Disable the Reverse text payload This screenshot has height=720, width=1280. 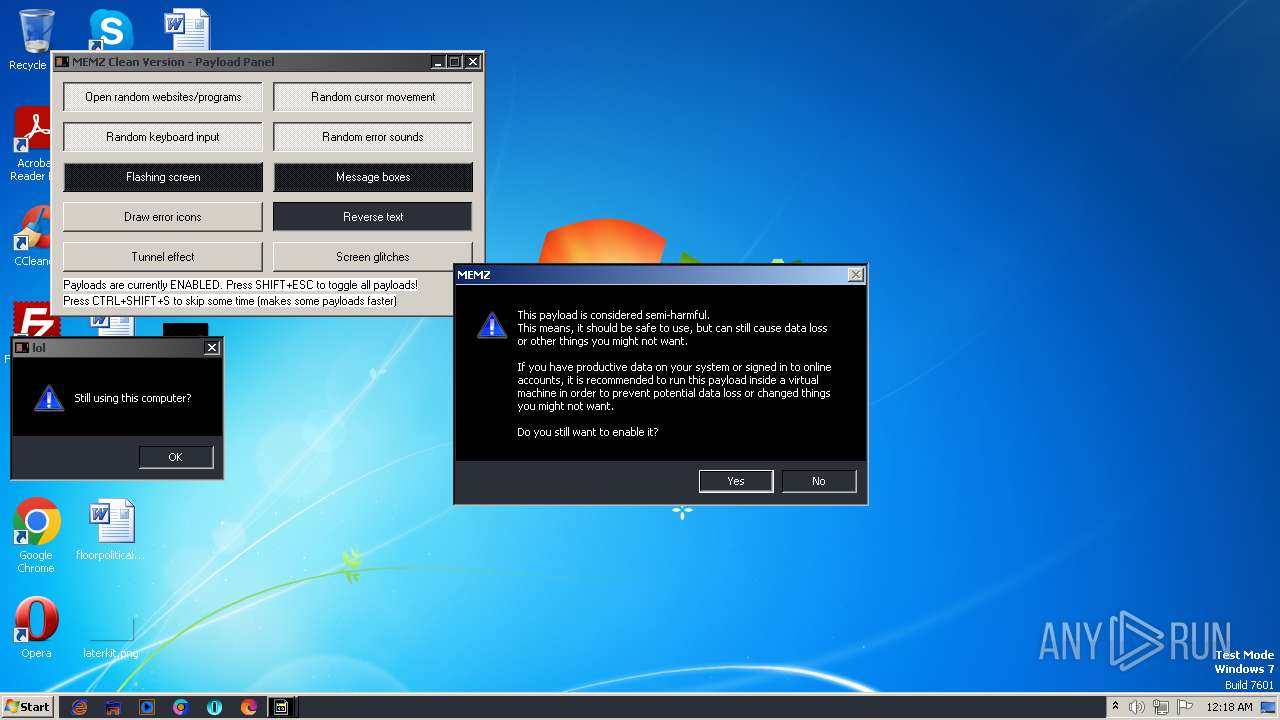coord(373,217)
